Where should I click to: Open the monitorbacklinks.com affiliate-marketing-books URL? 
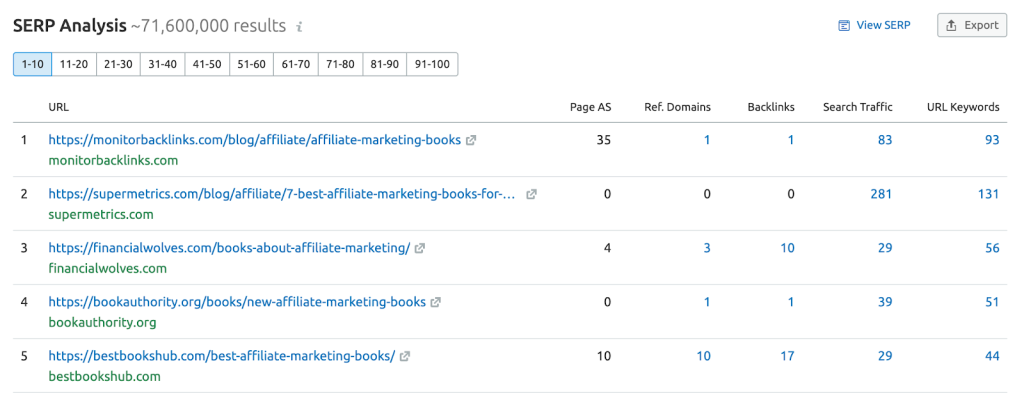point(255,140)
